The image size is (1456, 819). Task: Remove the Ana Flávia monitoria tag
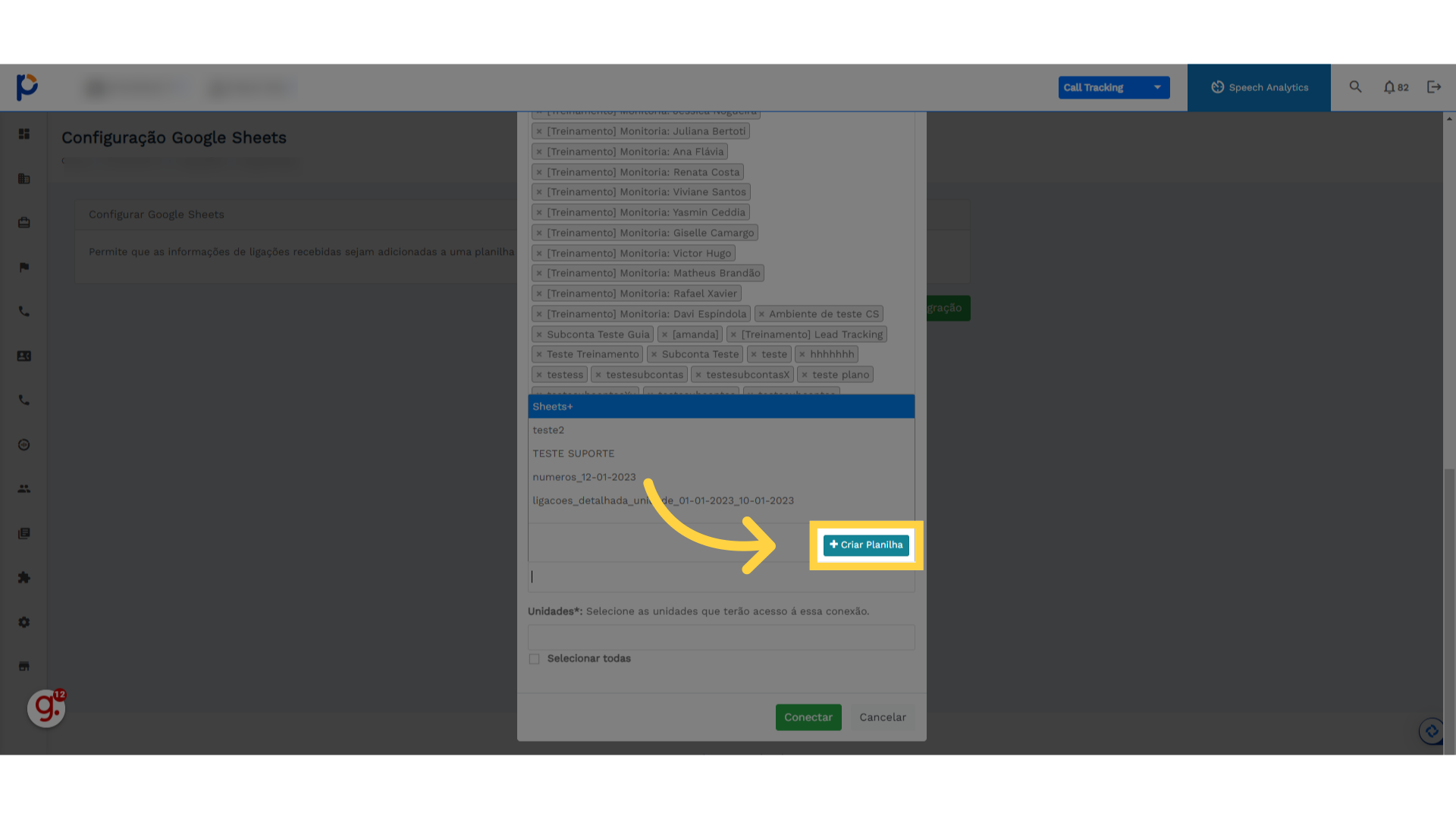539,152
